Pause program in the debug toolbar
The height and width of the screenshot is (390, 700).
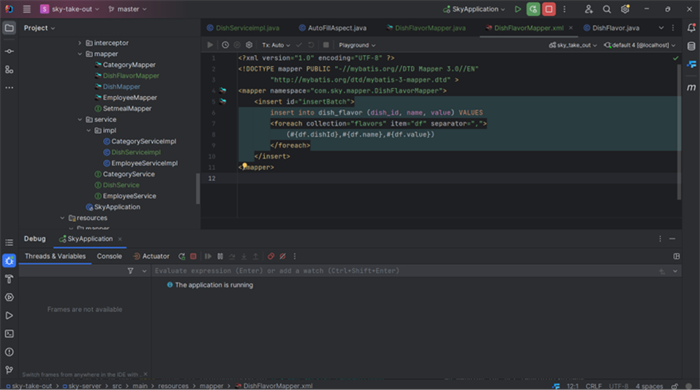220,257
